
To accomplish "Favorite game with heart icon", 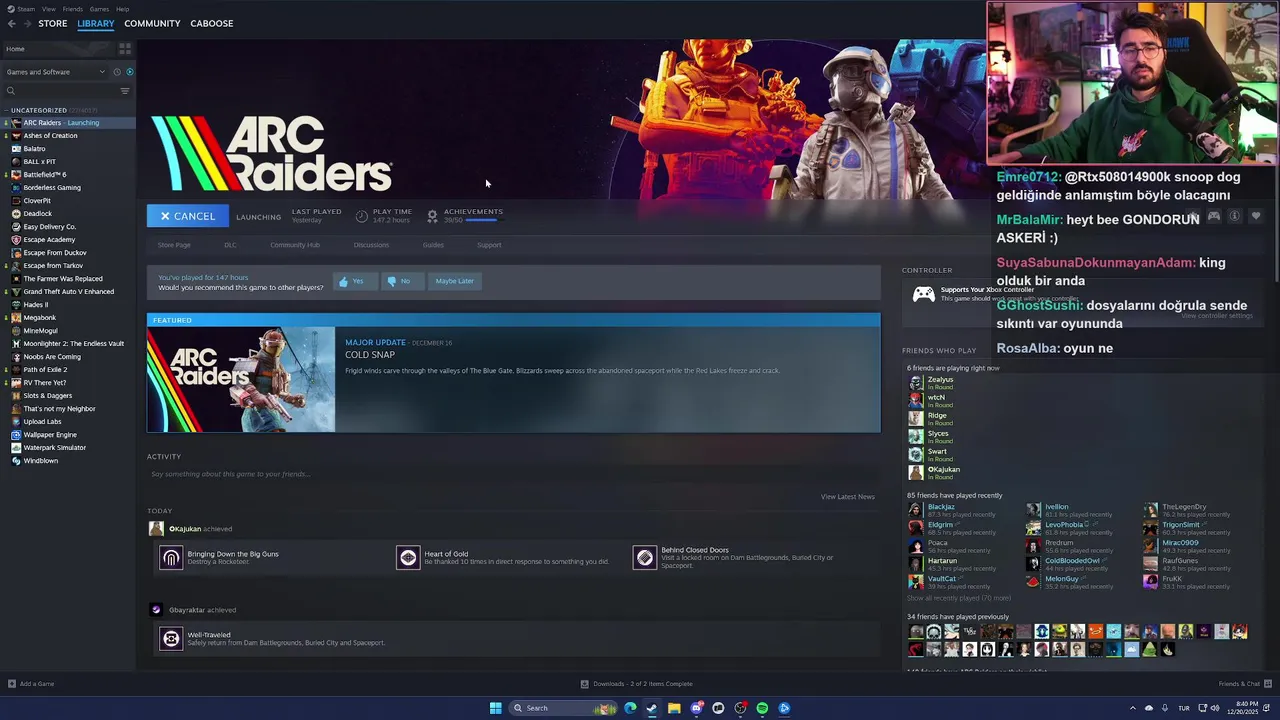I will click(x=1256, y=216).
